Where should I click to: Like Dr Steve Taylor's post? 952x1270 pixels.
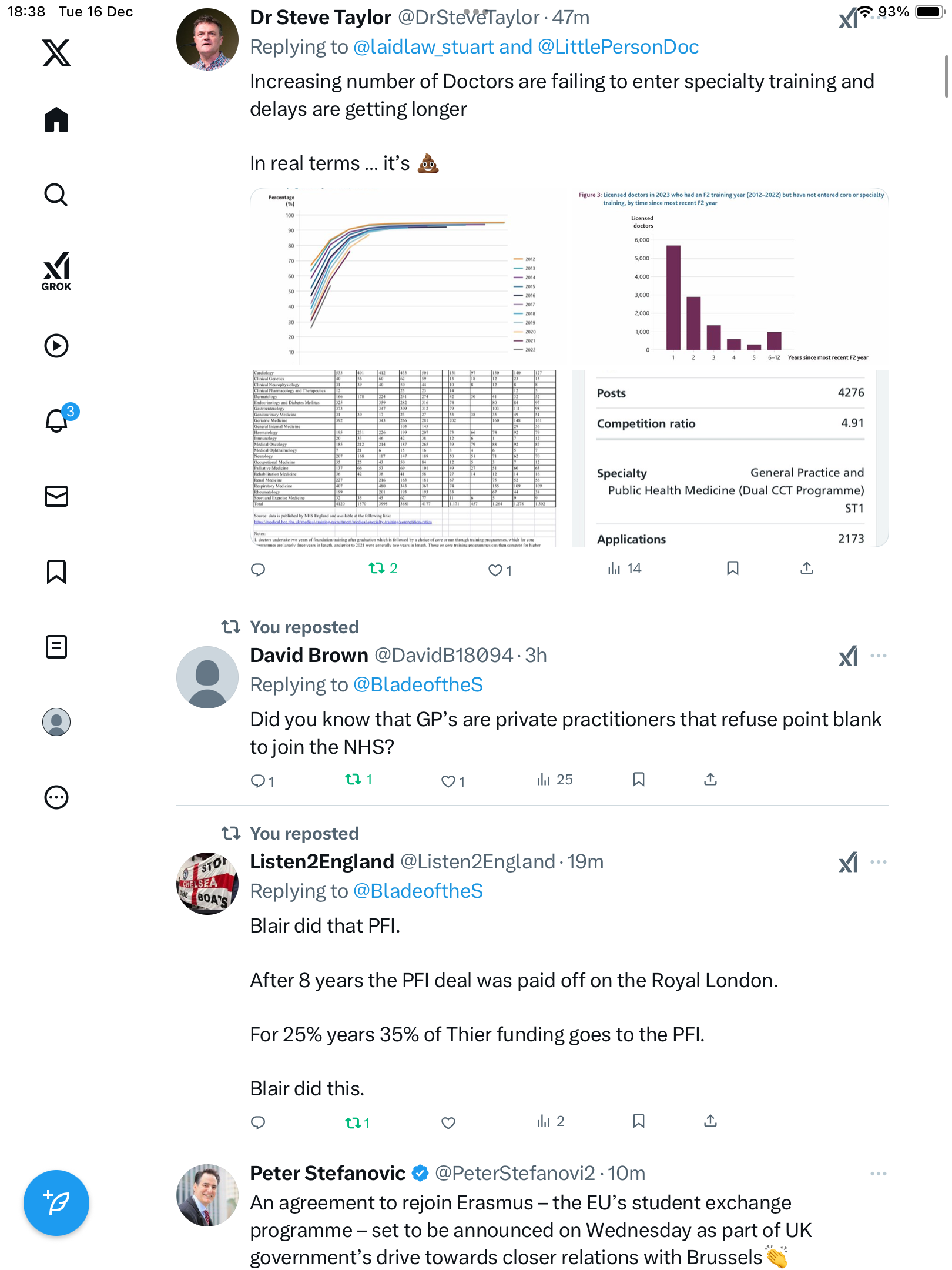(x=496, y=570)
